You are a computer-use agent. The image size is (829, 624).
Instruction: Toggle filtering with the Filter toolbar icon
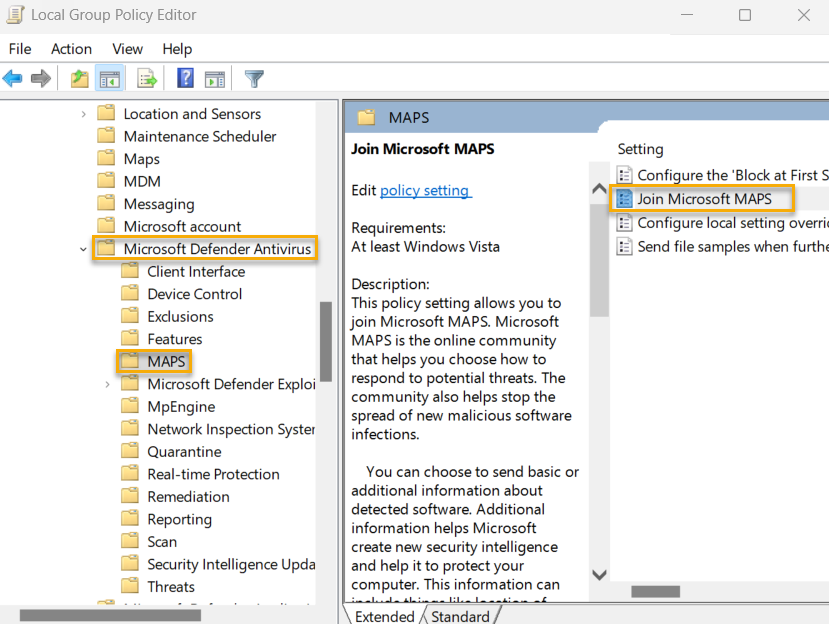[x=253, y=78]
